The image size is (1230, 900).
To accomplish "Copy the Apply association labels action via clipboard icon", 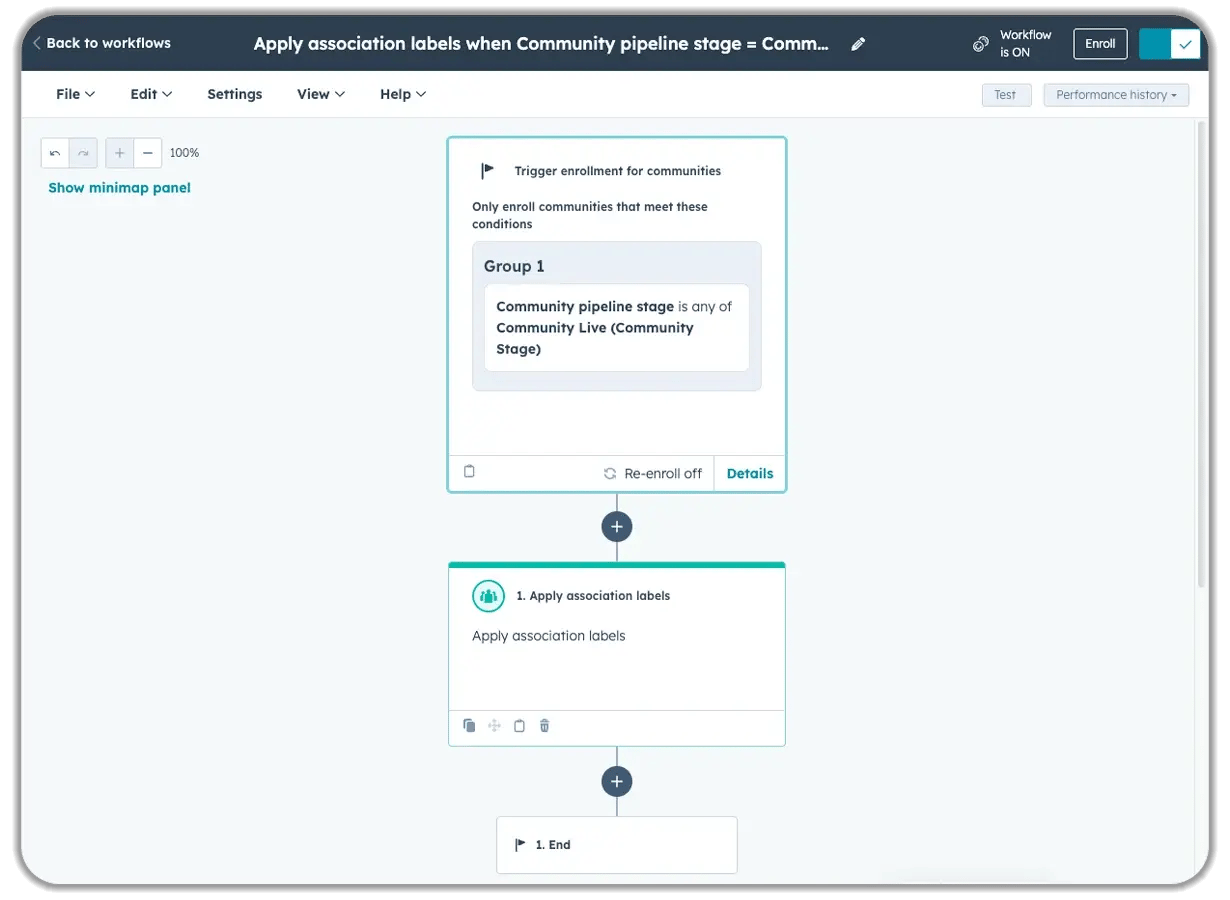I will 519,725.
